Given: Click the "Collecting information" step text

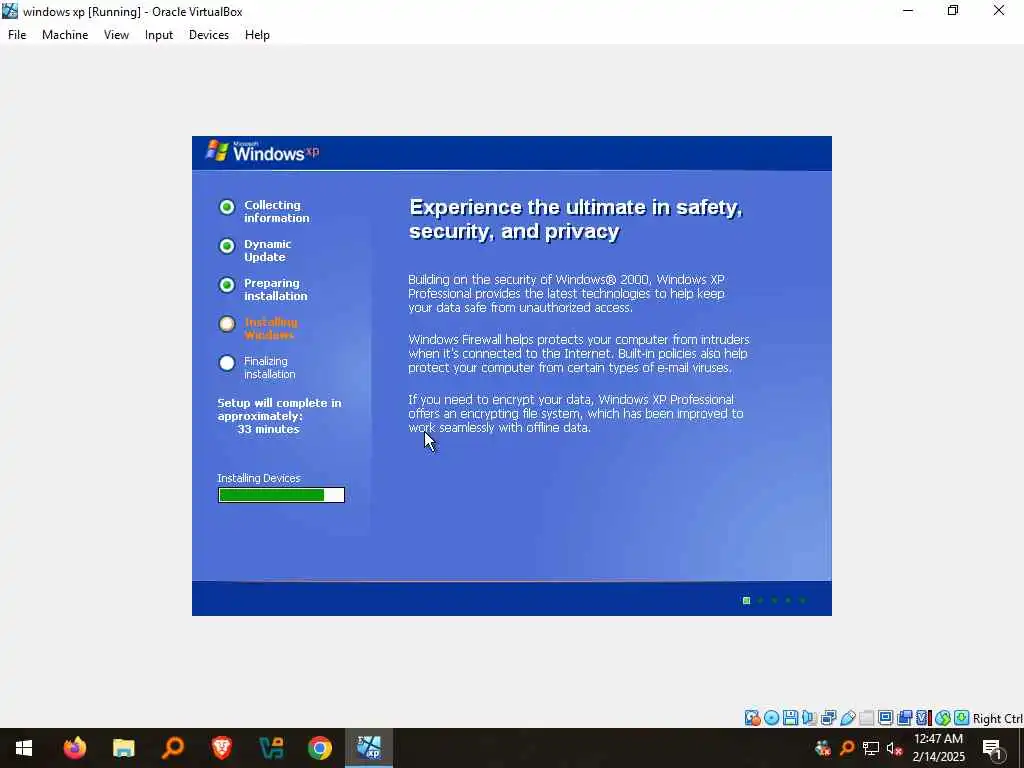Looking at the screenshot, I should tap(276, 212).
